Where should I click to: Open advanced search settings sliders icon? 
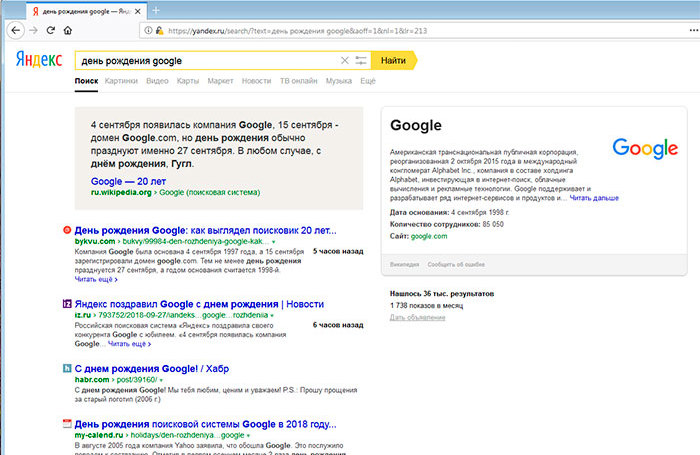click(361, 60)
